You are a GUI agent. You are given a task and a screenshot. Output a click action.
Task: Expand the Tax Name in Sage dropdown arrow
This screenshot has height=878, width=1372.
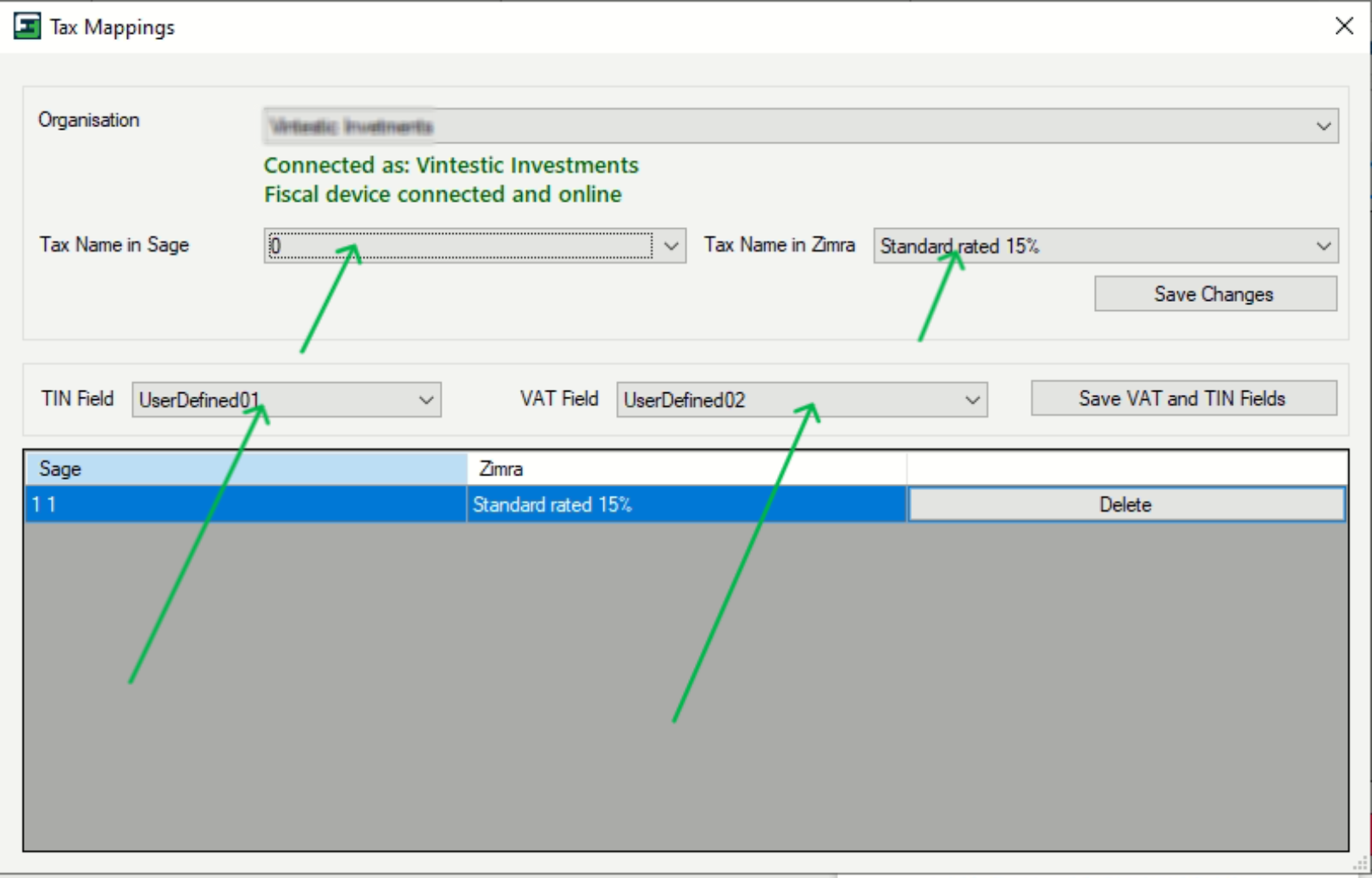pyautogui.click(x=671, y=246)
